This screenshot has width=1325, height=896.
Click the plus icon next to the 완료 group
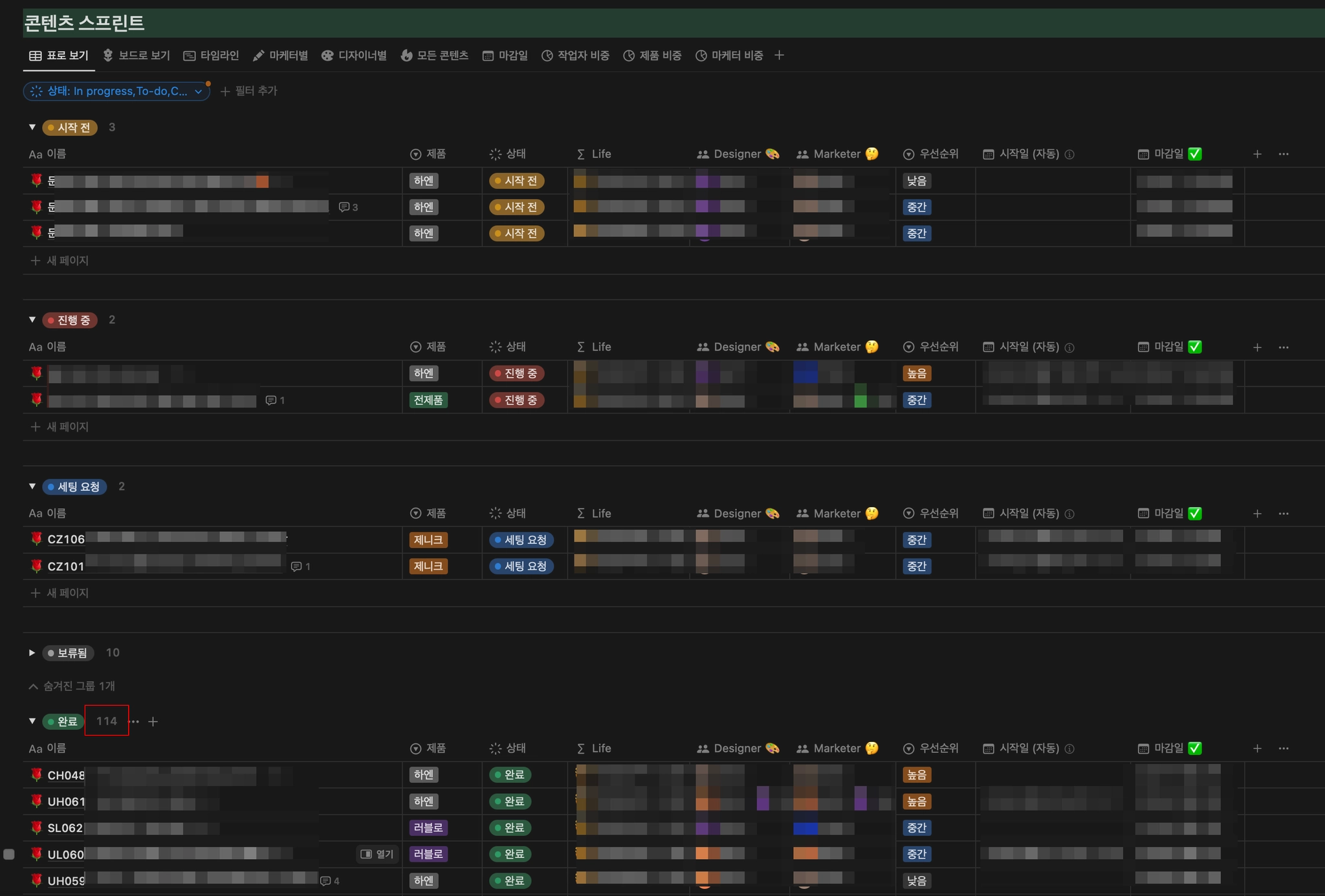[153, 721]
